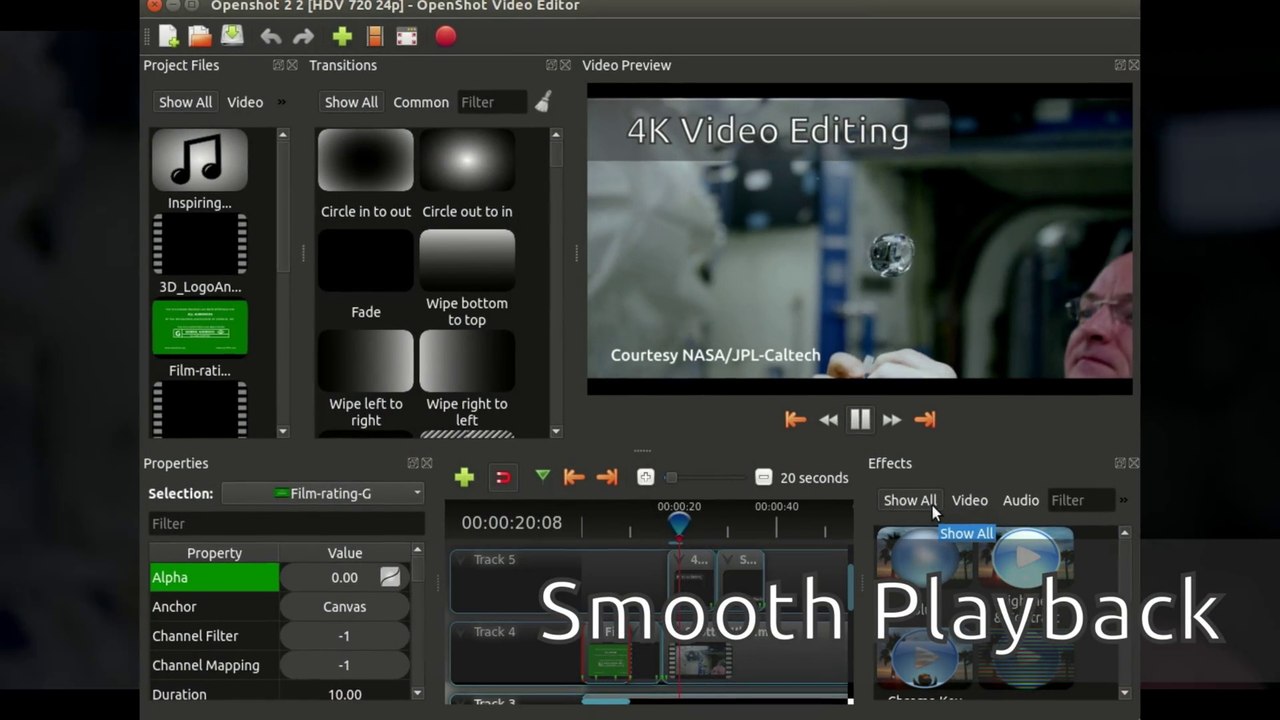
Task: Clear the Transitions filter with the broom
Action: tap(543, 101)
